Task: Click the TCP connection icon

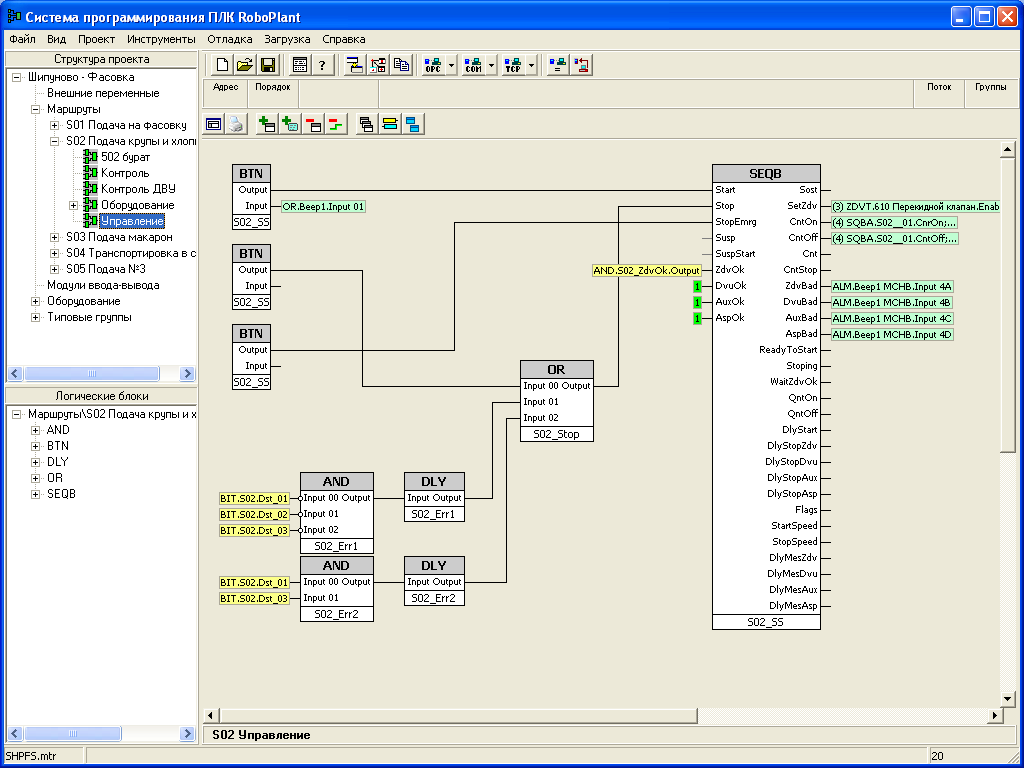Action: click(513, 65)
